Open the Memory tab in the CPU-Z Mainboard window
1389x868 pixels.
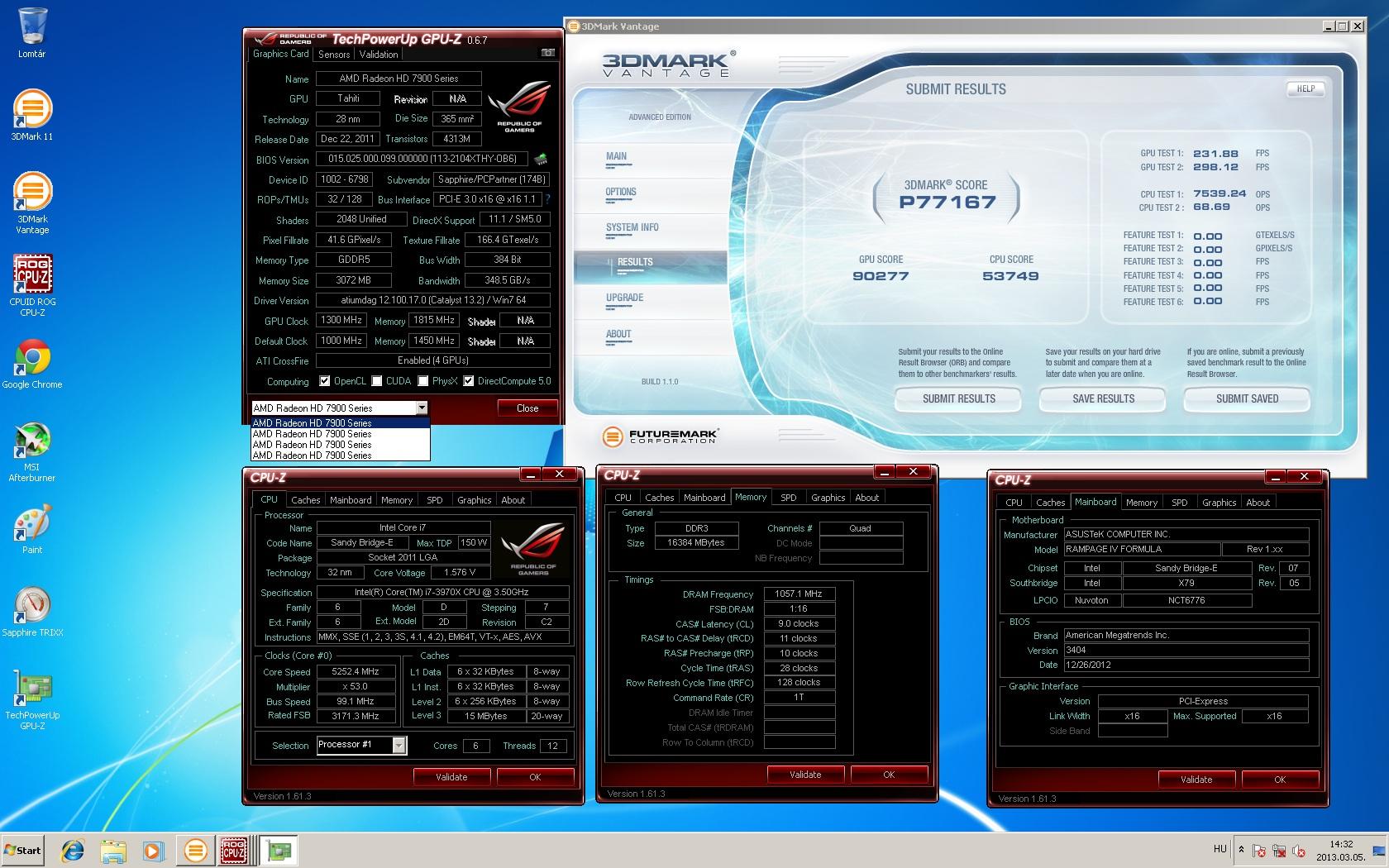(1142, 503)
